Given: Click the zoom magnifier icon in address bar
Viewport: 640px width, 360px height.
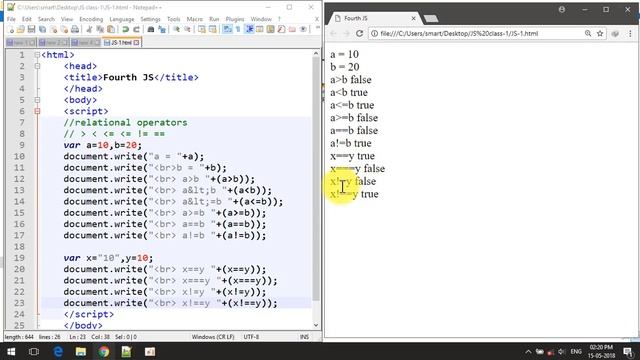Looking at the screenshot, I should pos(588,33).
